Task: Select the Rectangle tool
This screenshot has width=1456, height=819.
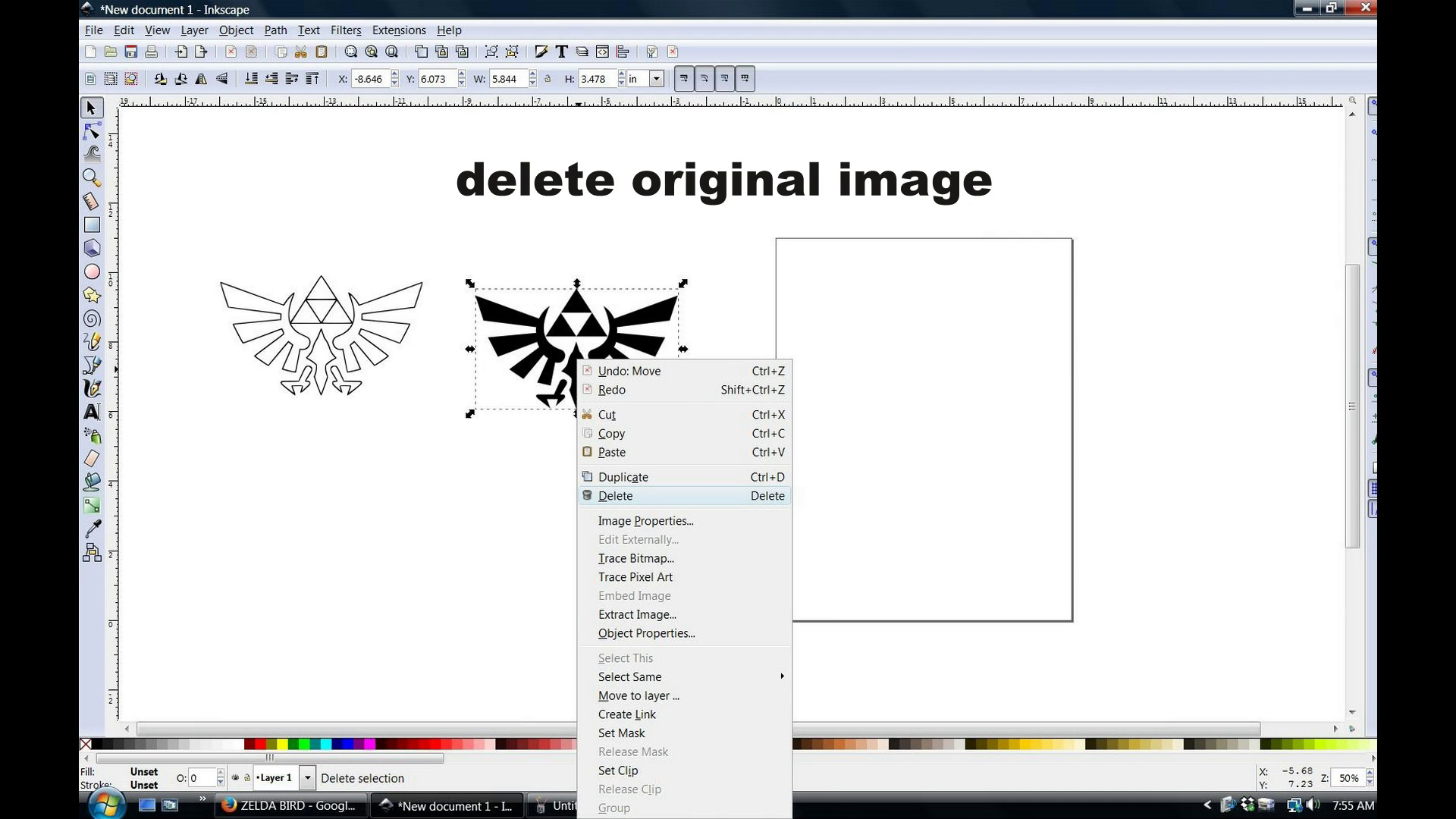Action: [x=92, y=224]
